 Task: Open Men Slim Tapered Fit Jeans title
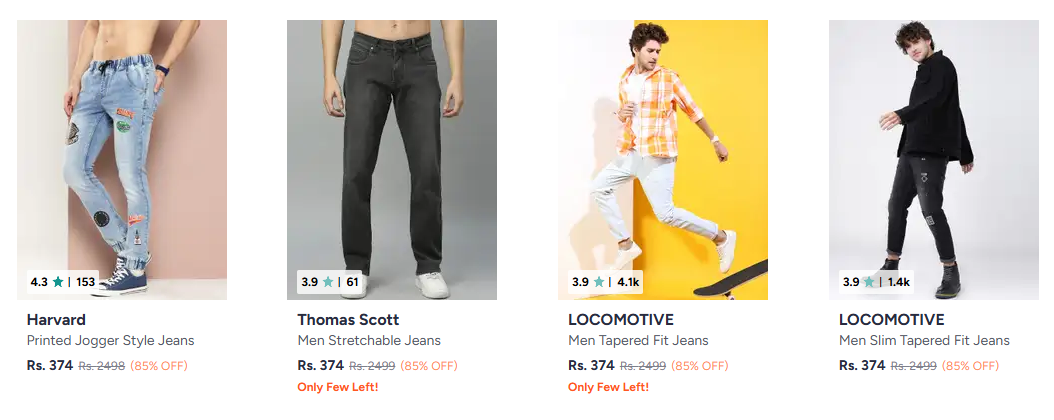coord(924,341)
